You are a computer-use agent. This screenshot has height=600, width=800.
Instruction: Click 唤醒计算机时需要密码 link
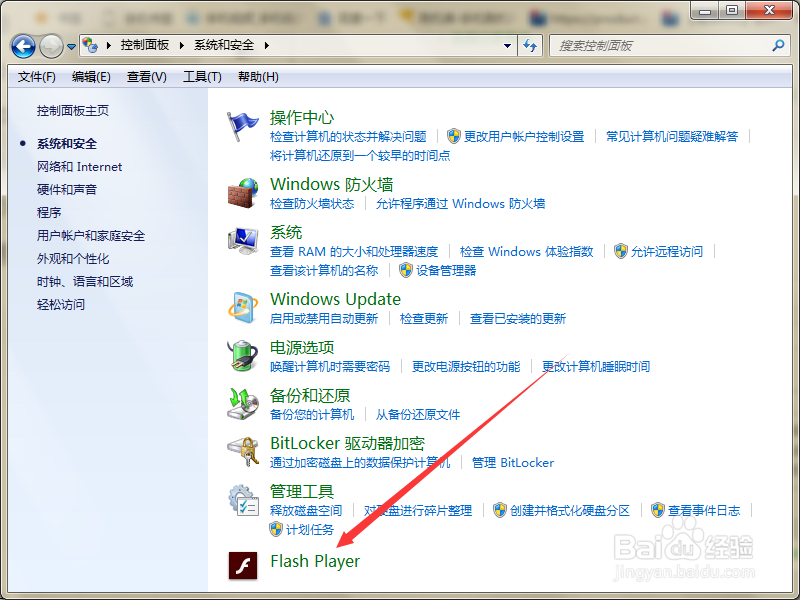[x=330, y=366]
